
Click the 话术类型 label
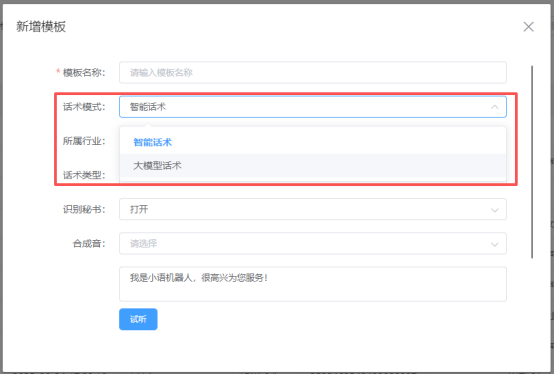pos(84,175)
